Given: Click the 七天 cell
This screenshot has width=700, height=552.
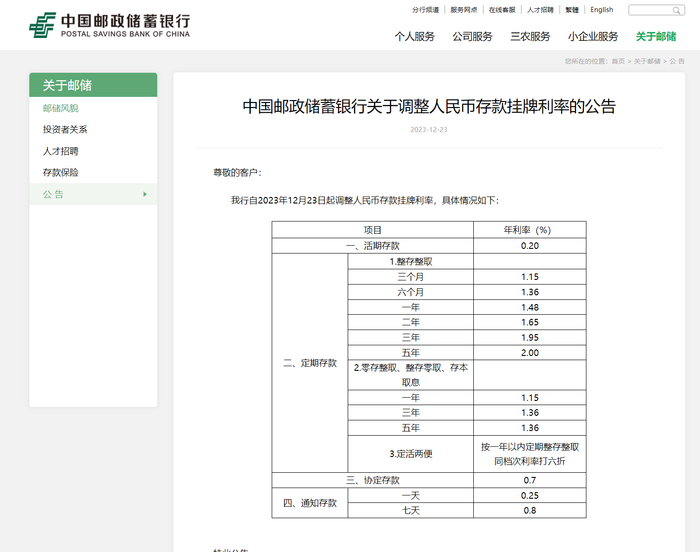Looking at the screenshot, I should click(x=411, y=510).
